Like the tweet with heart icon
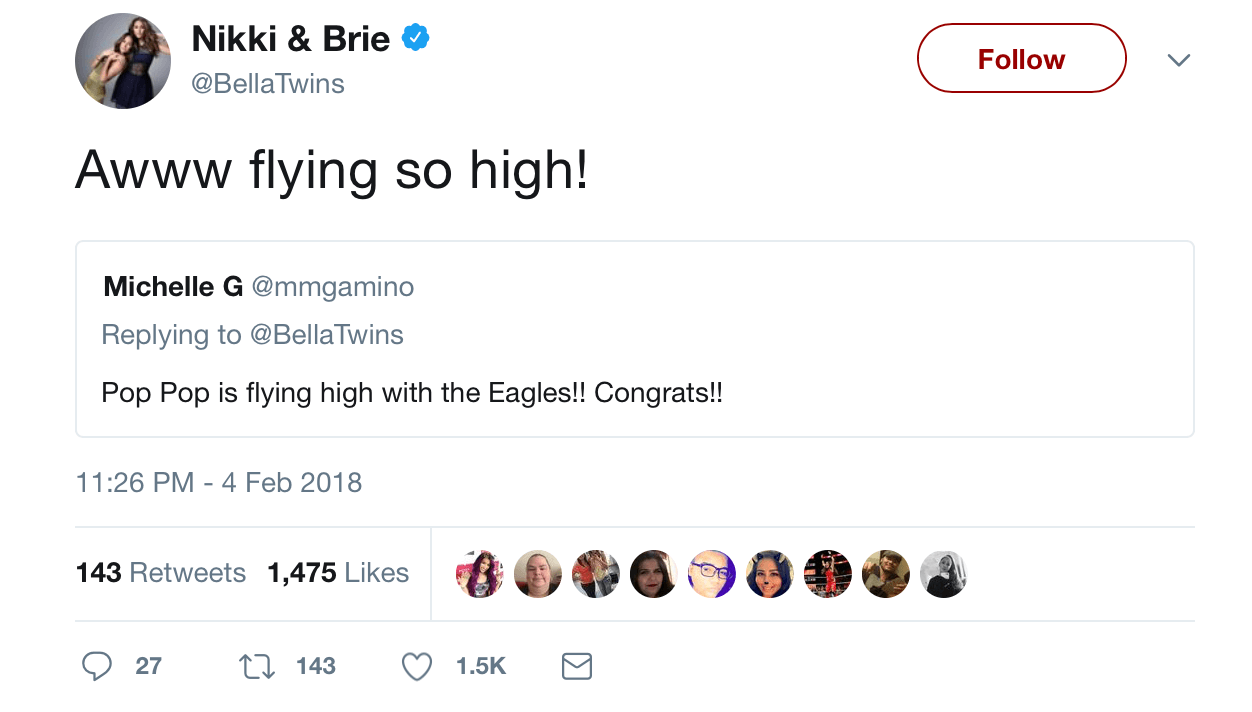The height and width of the screenshot is (712, 1252). tap(416, 666)
